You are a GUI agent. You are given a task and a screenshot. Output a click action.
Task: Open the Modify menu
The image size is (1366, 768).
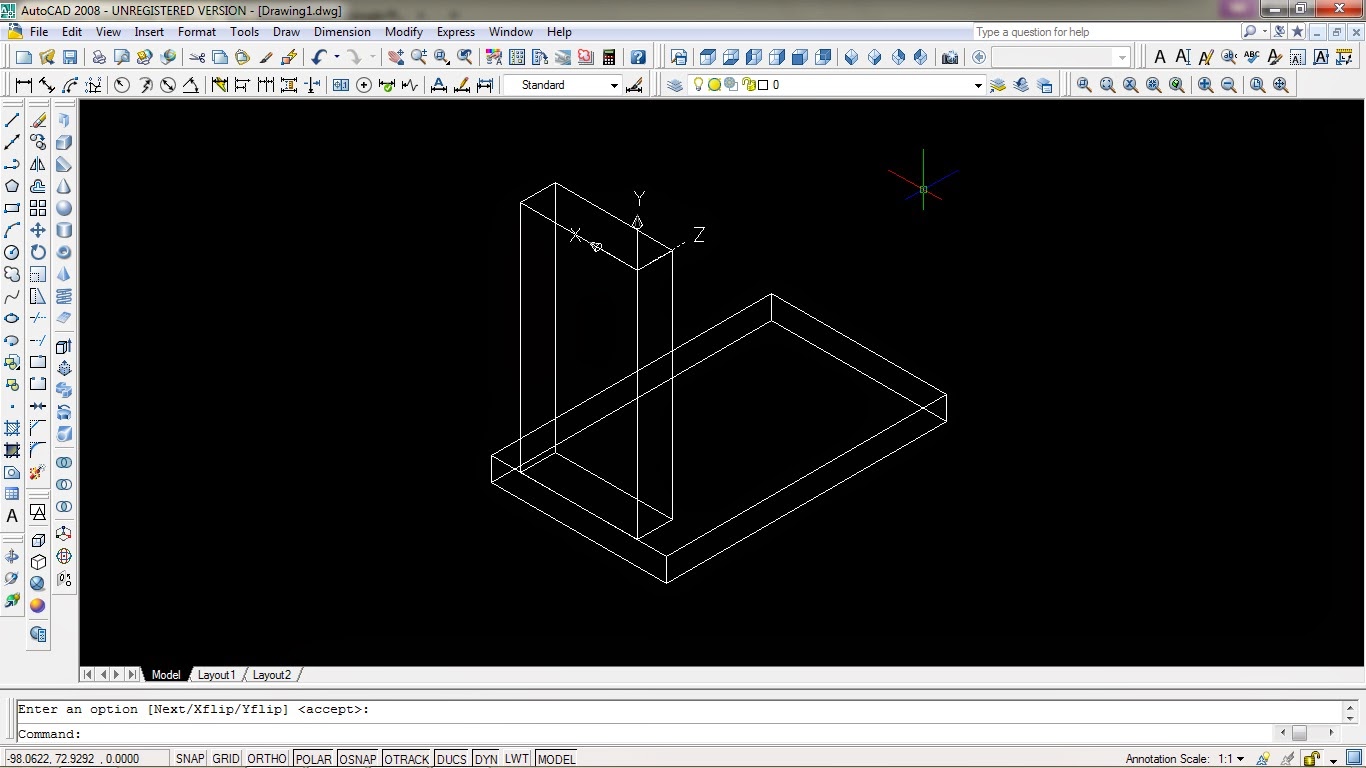(x=403, y=32)
